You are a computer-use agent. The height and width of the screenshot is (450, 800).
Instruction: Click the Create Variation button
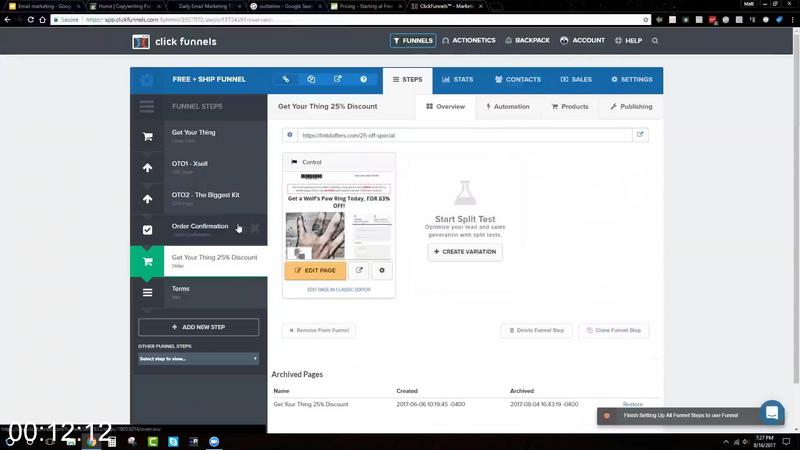(x=465, y=252)
